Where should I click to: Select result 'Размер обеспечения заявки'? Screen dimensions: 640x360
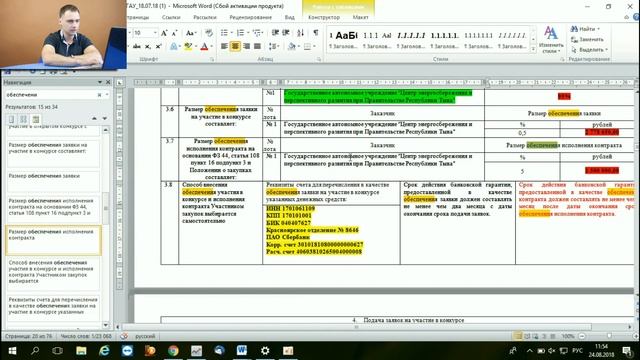[53, 182]
